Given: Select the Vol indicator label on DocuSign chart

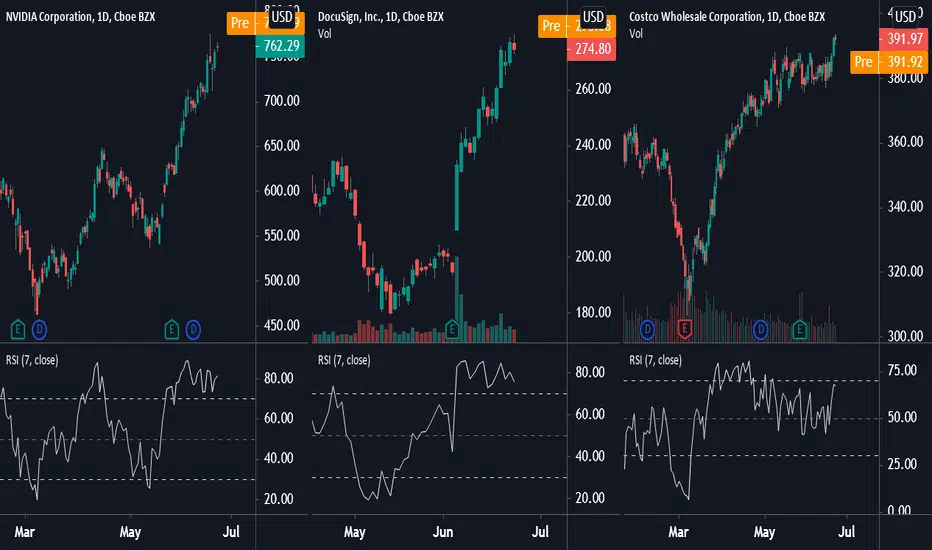Looking at the screenshot, I should coord(325,34).
